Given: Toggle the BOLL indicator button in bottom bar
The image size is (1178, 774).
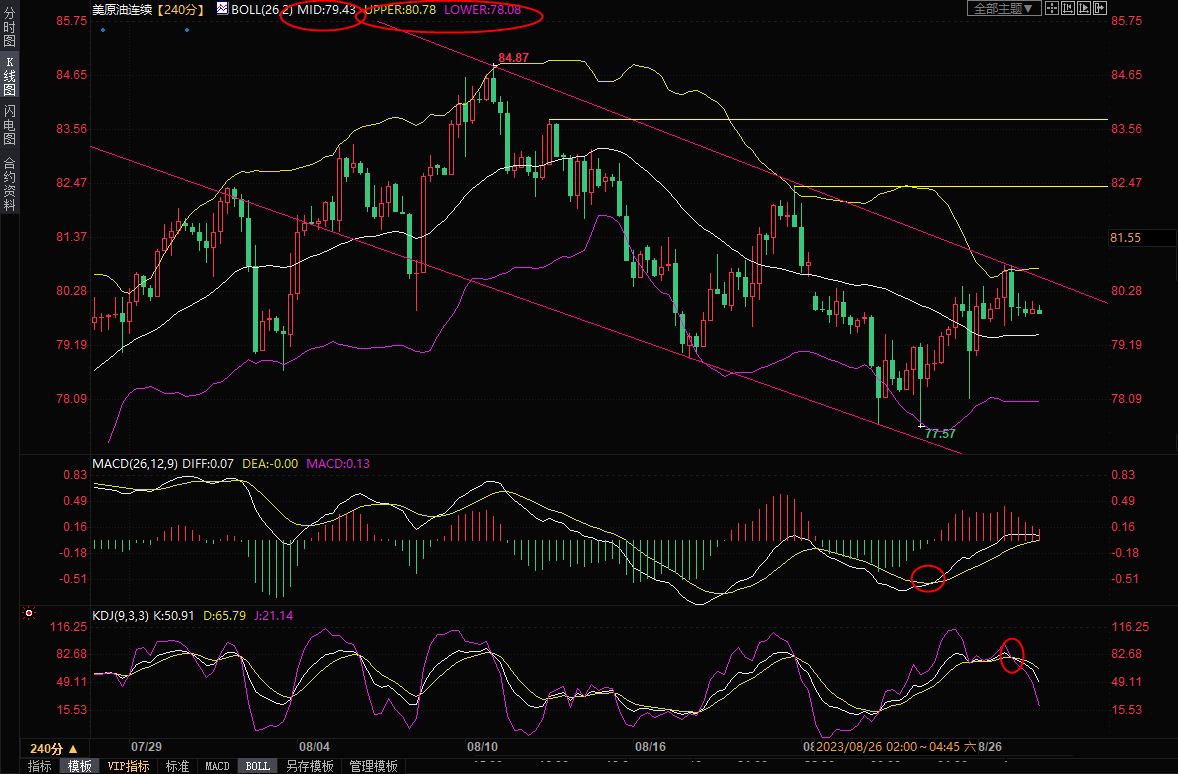Looking at the screenshot, I should click(258, 766).
